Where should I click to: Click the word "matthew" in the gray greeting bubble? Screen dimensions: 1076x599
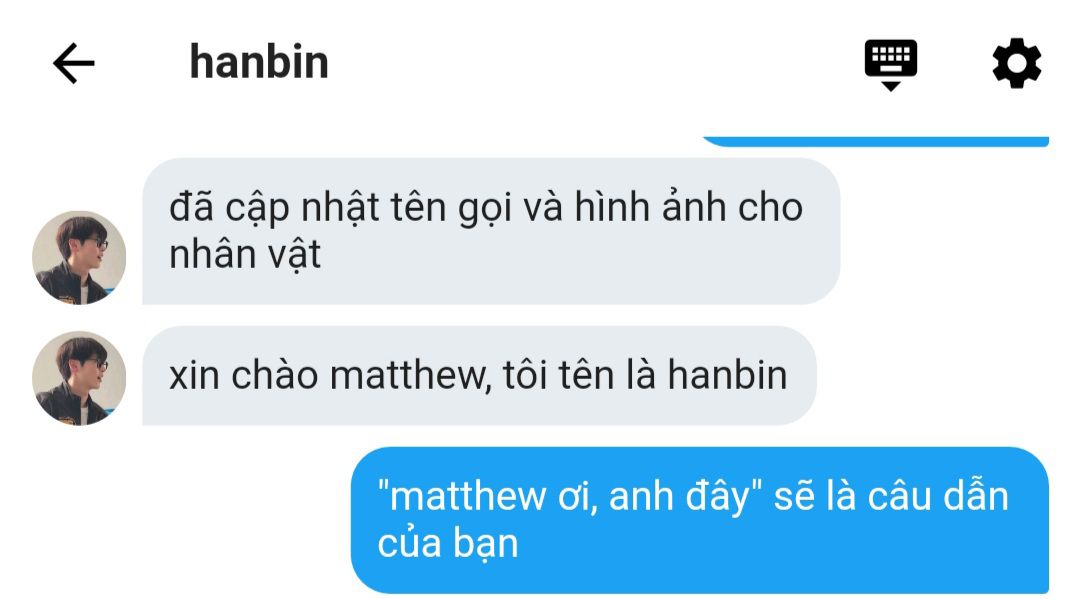pyautogui.click(x=408, y=377)
